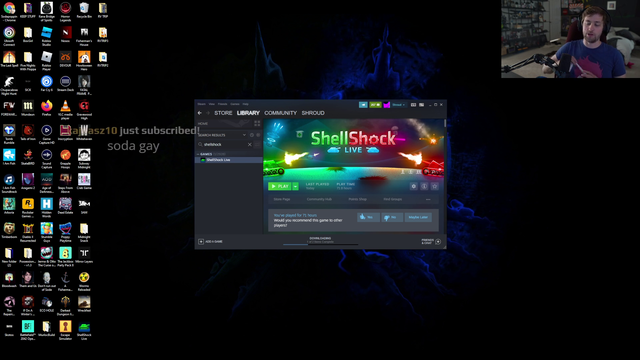Click the Steam back arrow
The height and width of the screenshot is (360, 640).
(x=200, y=113)
